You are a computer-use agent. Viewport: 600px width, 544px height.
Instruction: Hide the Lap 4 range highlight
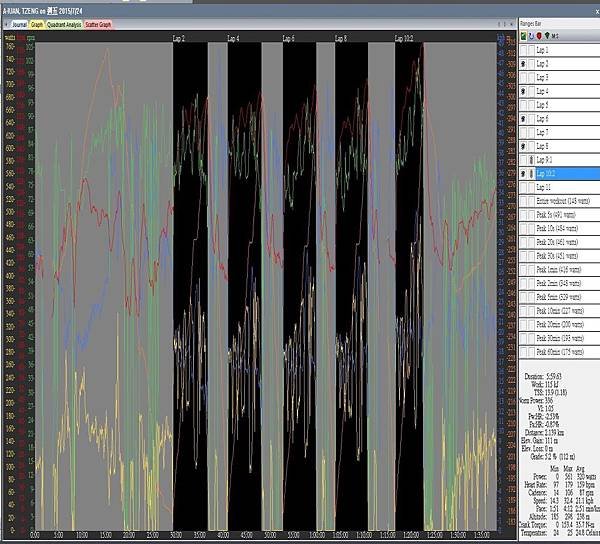point(523,91)
